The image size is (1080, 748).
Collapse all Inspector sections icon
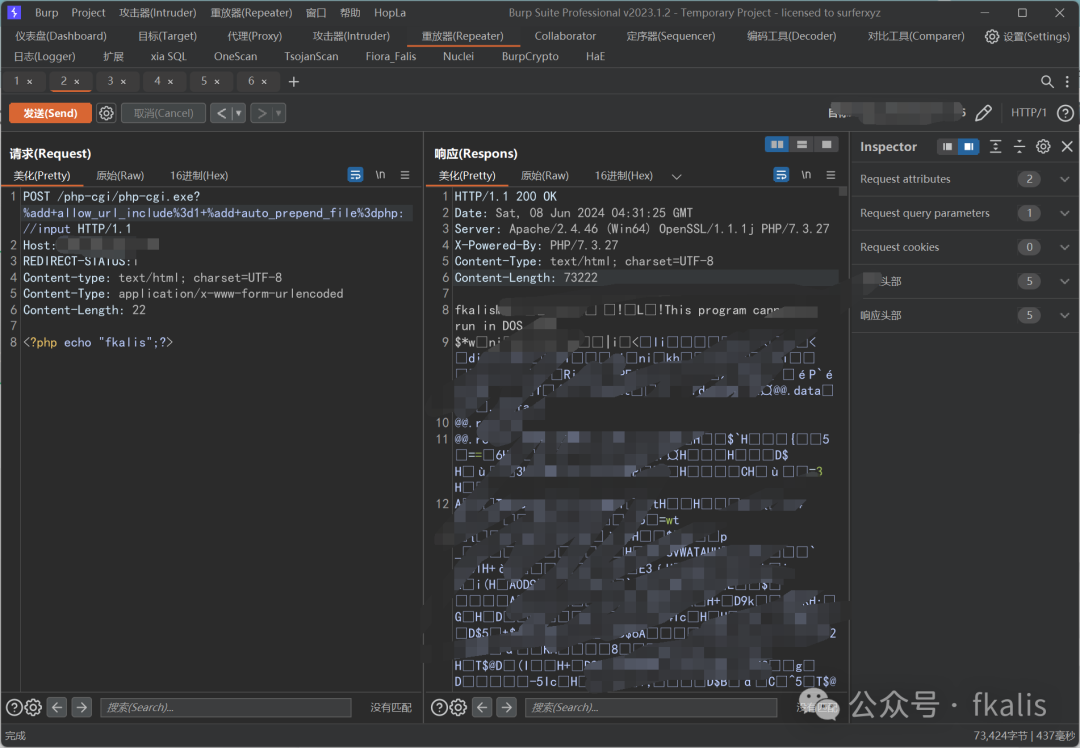click(x=1019, y=146)
